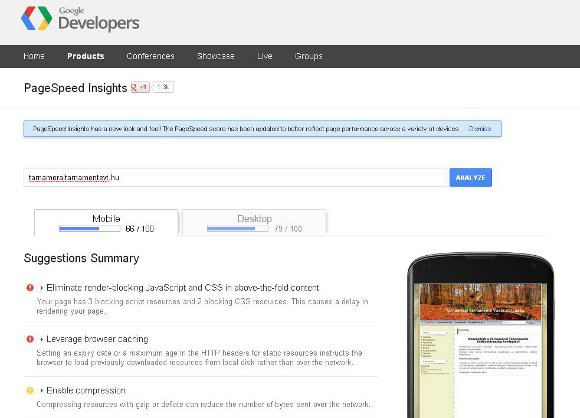
Task: Expand Enable compression suggestion arrow
Action: pos(41,391)
